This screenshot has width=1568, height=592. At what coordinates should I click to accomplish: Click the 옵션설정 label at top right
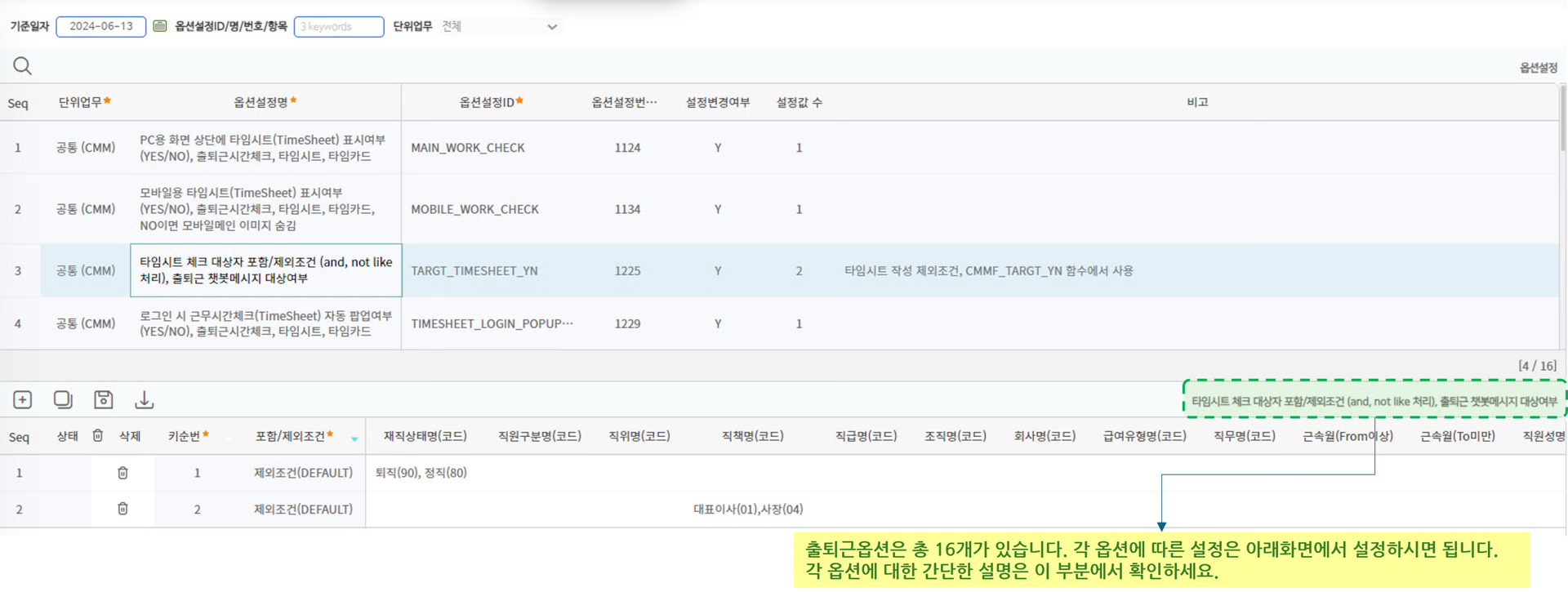point(1538,68)
